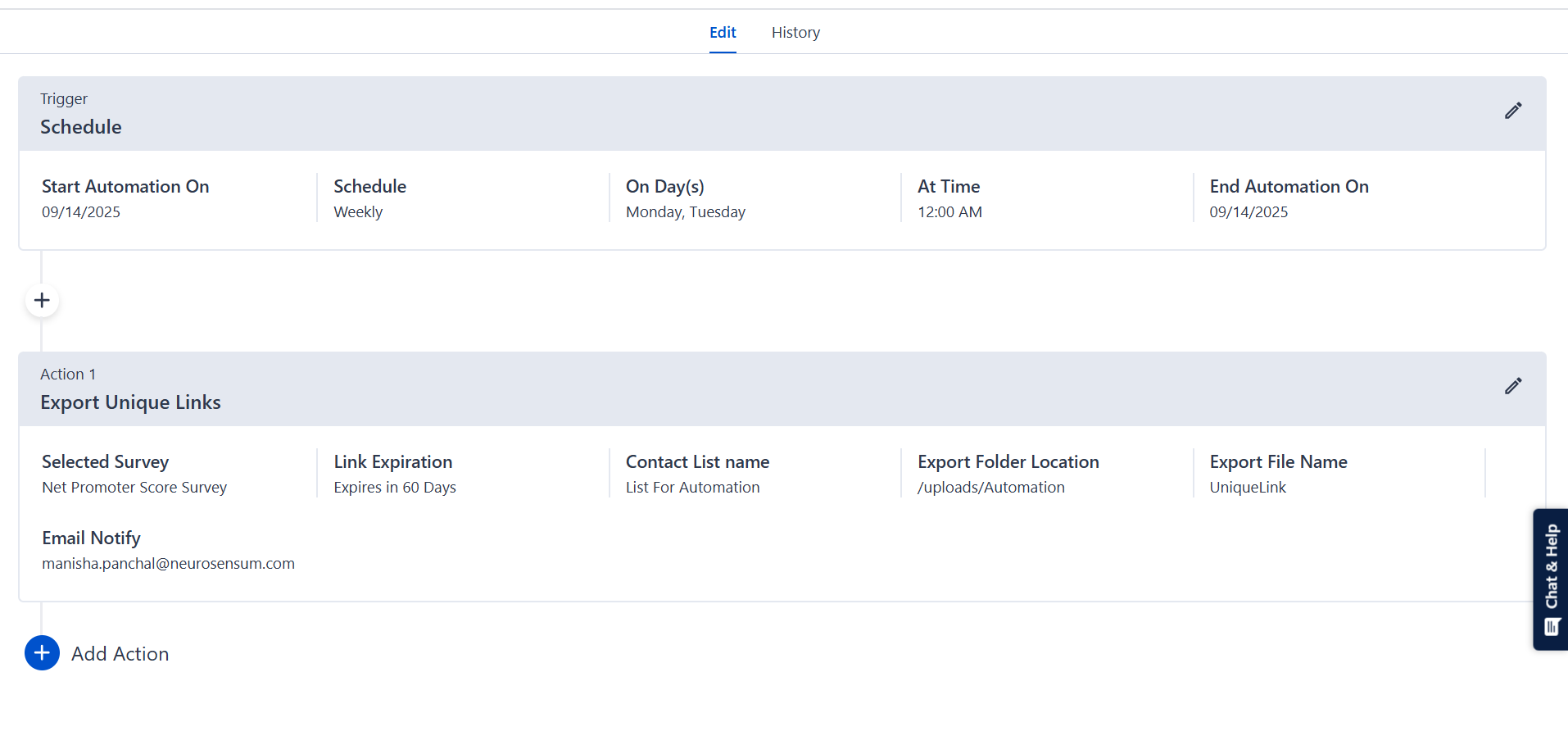Screen dimensions: 1568x754
Task: Select the Edit tab
Action: click(x=722, y=33)
